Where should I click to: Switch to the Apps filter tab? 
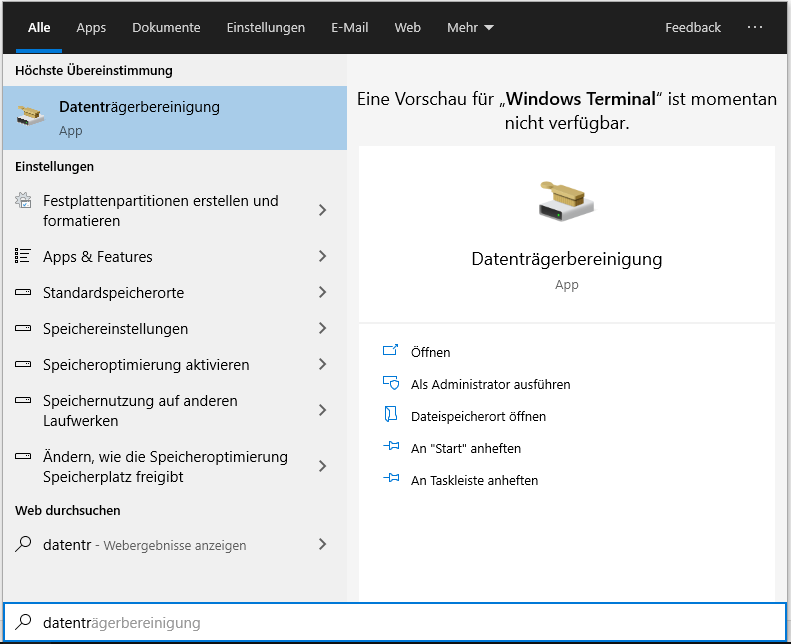pos(91,27)
